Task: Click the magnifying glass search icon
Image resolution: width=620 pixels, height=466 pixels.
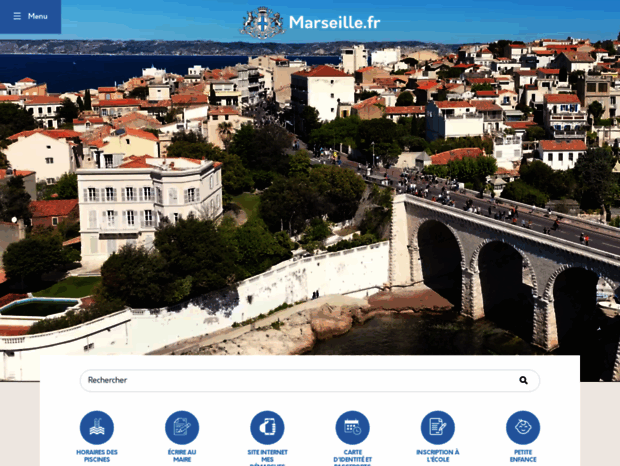Action: (x=523, y=380)
